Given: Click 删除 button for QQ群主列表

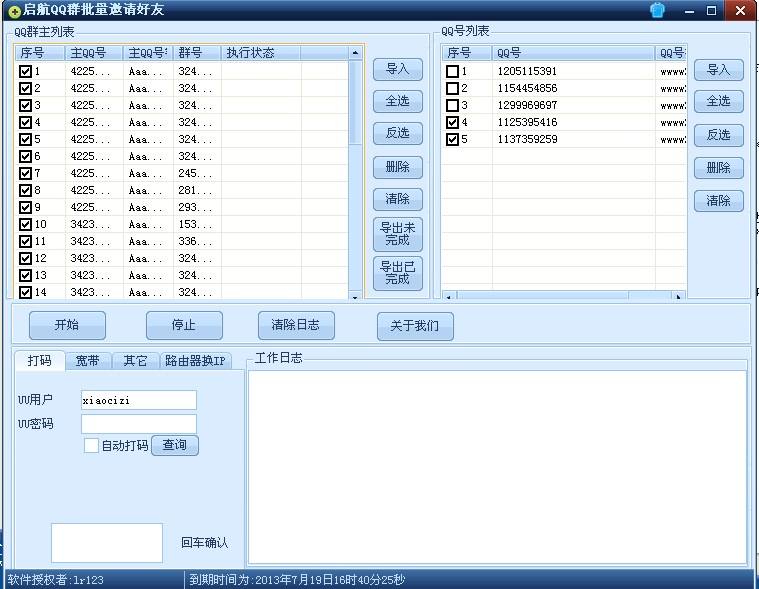Looking at the screenshot, I should pyautogui.click(x=398, y=167).
